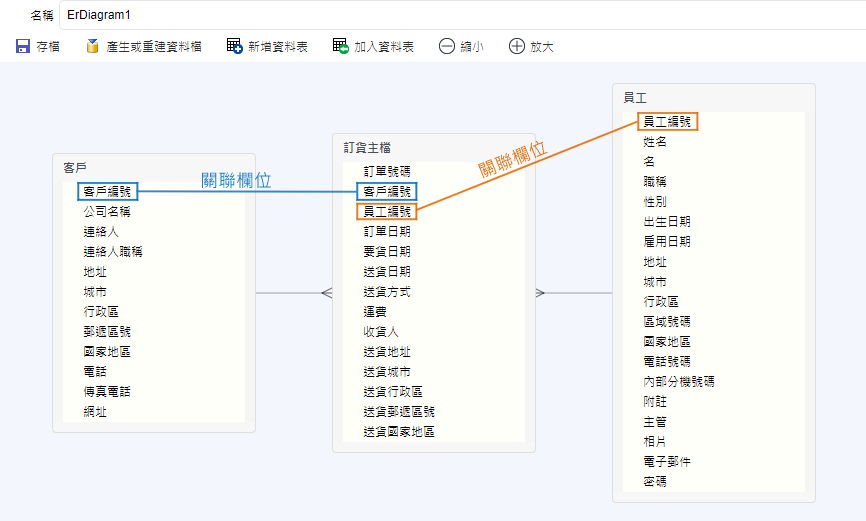866x521 pixels.
Task: Click the 附註 field in 員工
Action: [x=655, y=402]
